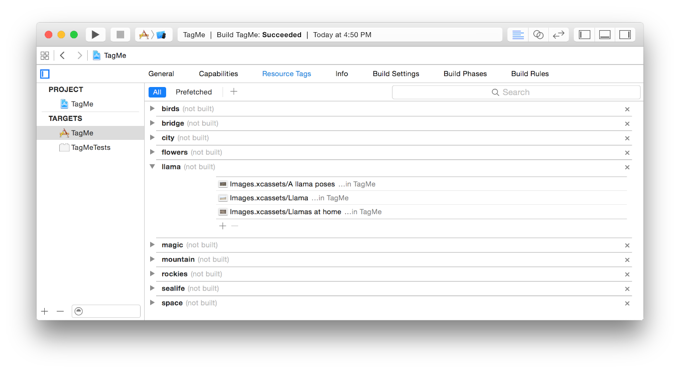Add a new resource tag
Image resolution: width=680 pixels, height=373 pixels.
coord(234,92)
